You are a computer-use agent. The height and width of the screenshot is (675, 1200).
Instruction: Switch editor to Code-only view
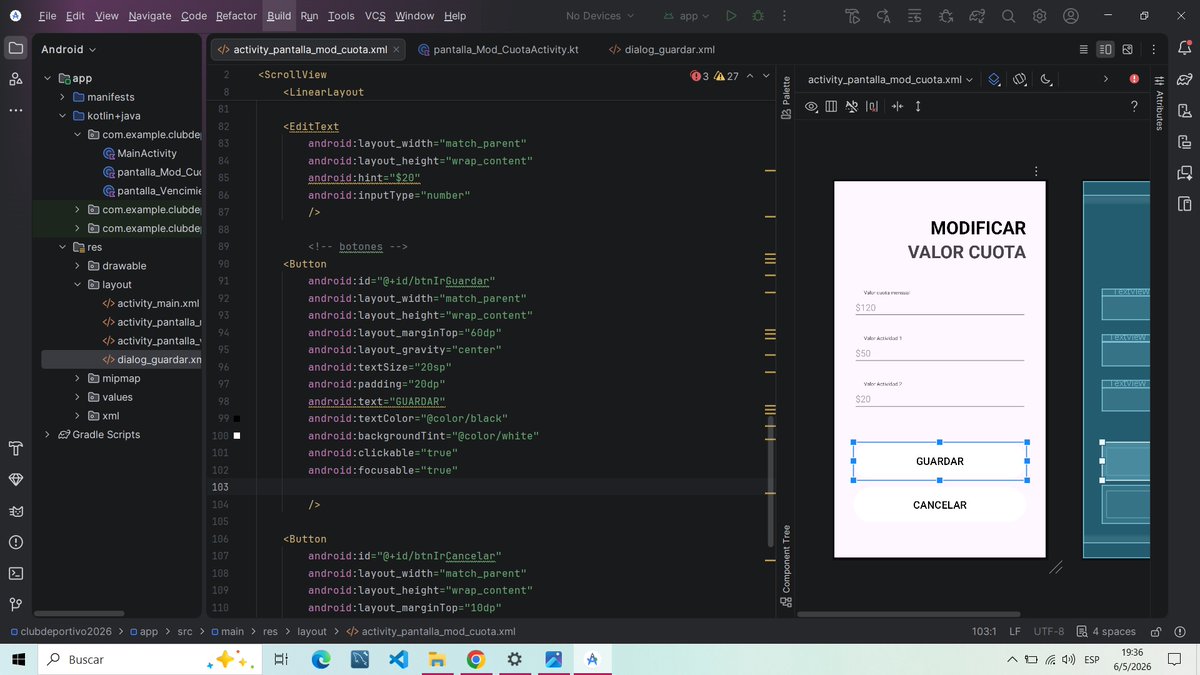click(1084, 49)
